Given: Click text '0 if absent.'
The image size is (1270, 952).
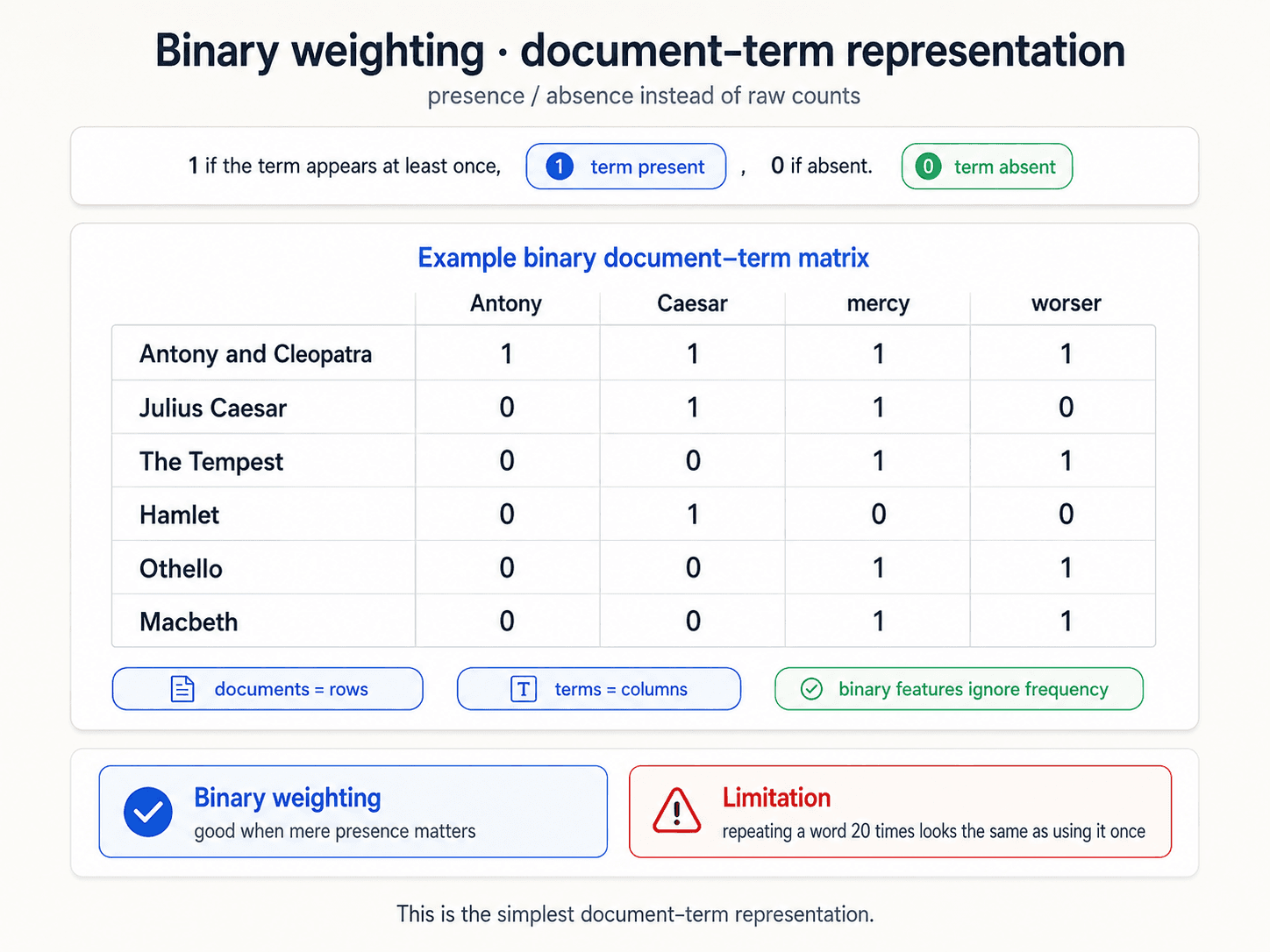Looking at the screenshot, I should (x=822, y=166).
